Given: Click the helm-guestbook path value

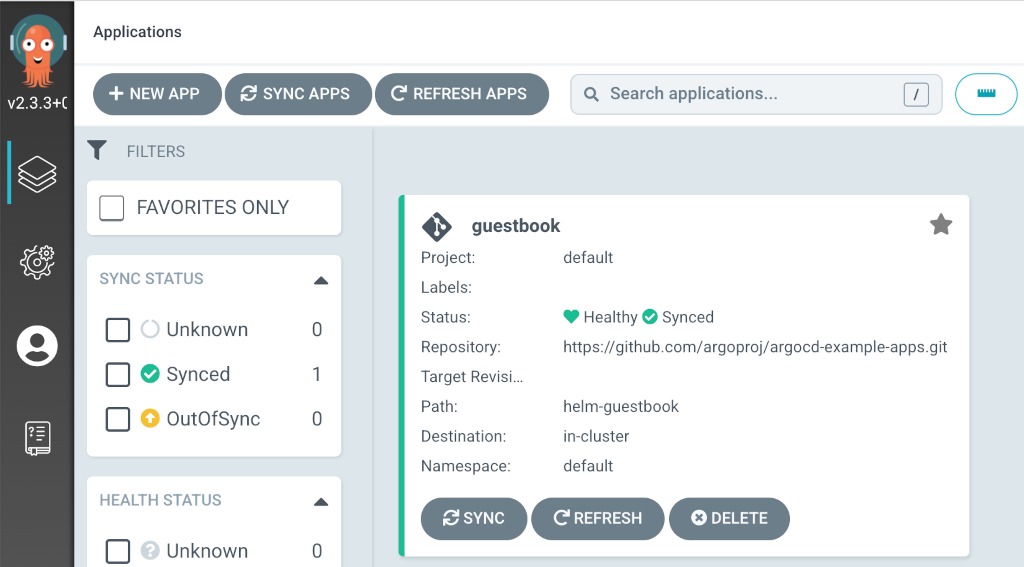Looking at the screenshot, I should click(621, 406).
